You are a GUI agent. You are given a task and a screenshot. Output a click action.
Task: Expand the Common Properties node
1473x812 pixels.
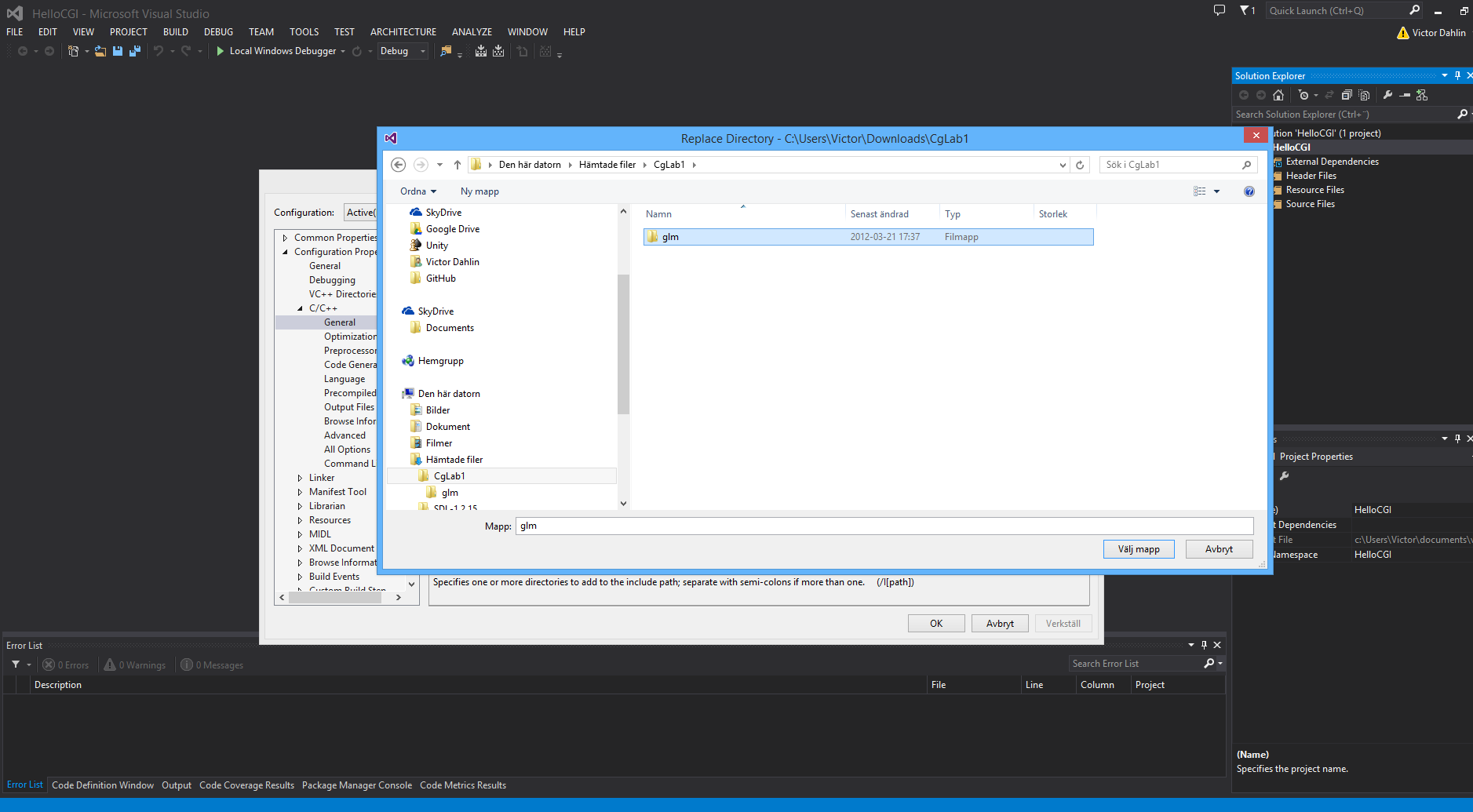point(285,238)
